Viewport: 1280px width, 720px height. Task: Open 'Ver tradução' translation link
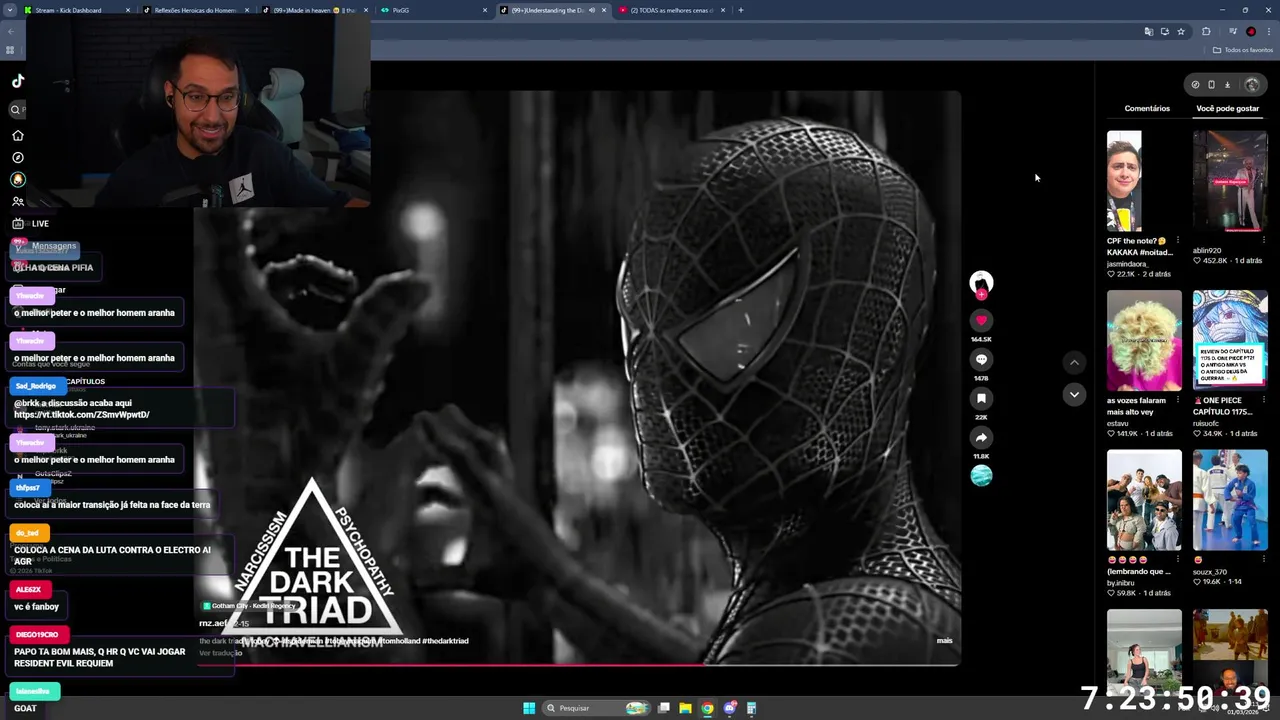pos(220,653)
